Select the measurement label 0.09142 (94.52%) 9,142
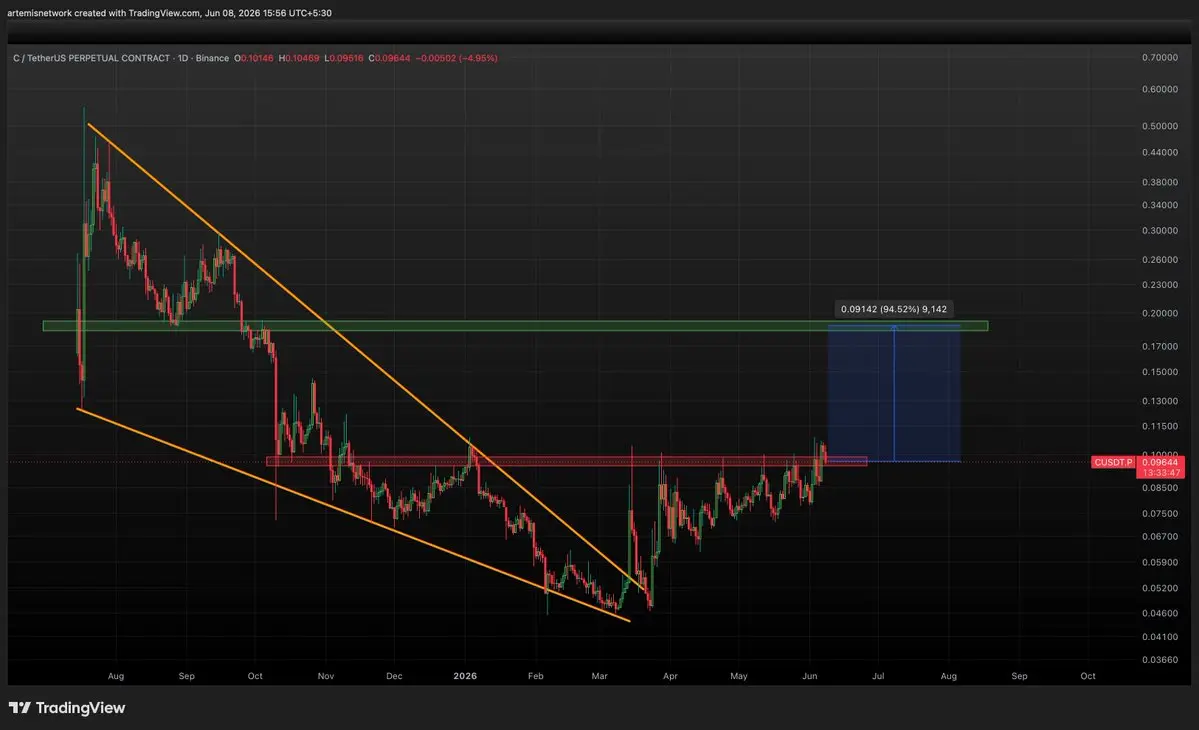Viewport: 1199px width, 730px height. click(894, 310)
